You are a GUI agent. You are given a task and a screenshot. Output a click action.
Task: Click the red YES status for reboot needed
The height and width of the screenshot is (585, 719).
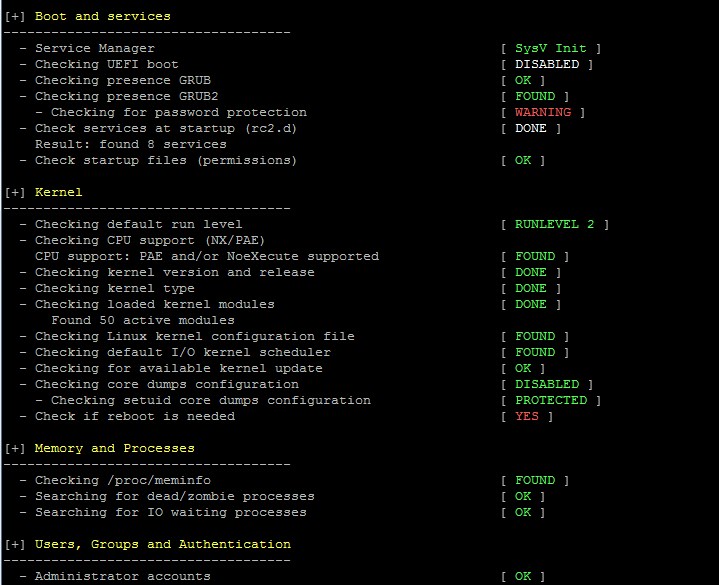[x=526, y=416]
